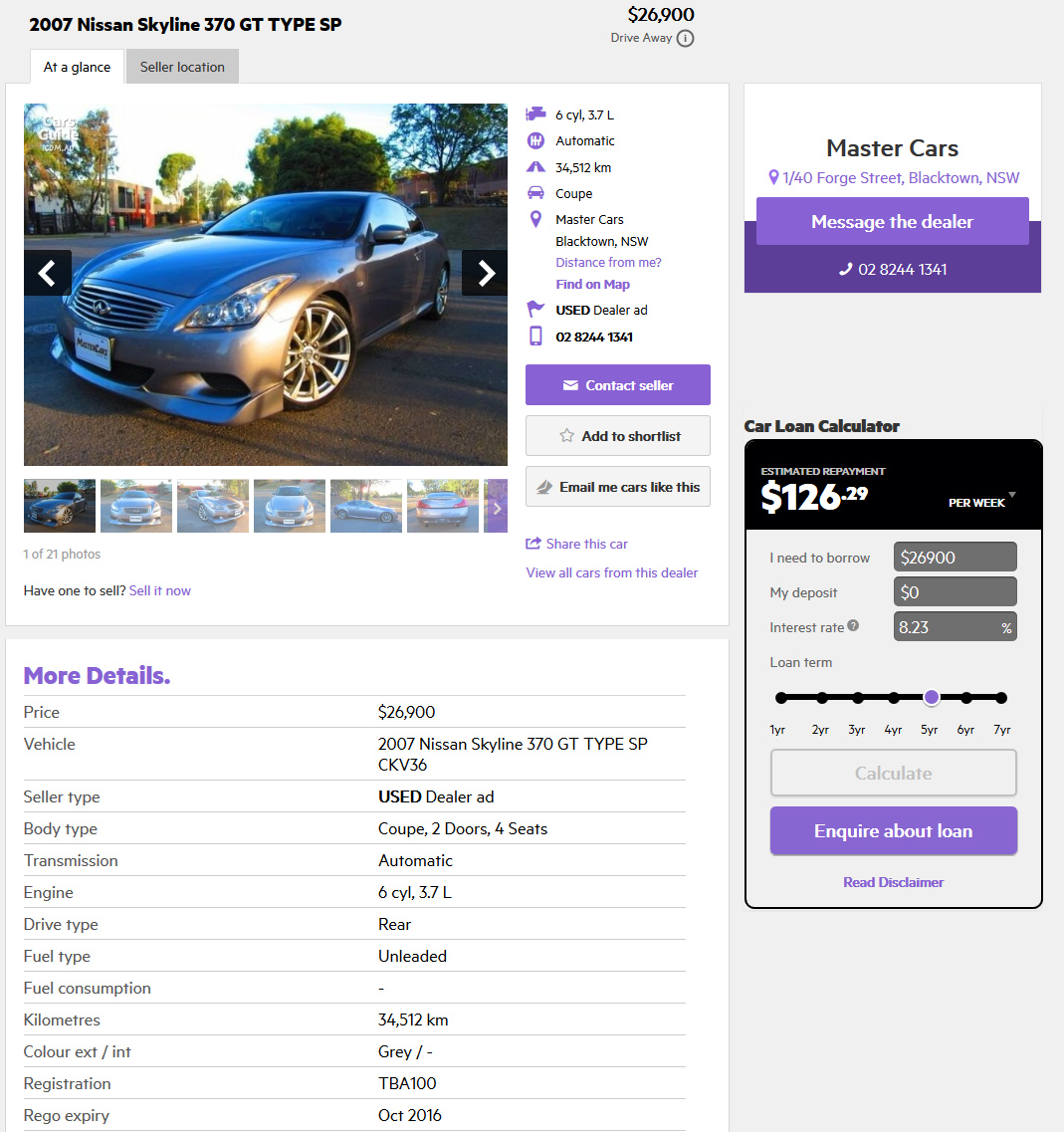Click the location pin beside Master Cars in the specs list
This screenshot has width=1064, height=1132.
pyautogui.click(x=535, y=219)
